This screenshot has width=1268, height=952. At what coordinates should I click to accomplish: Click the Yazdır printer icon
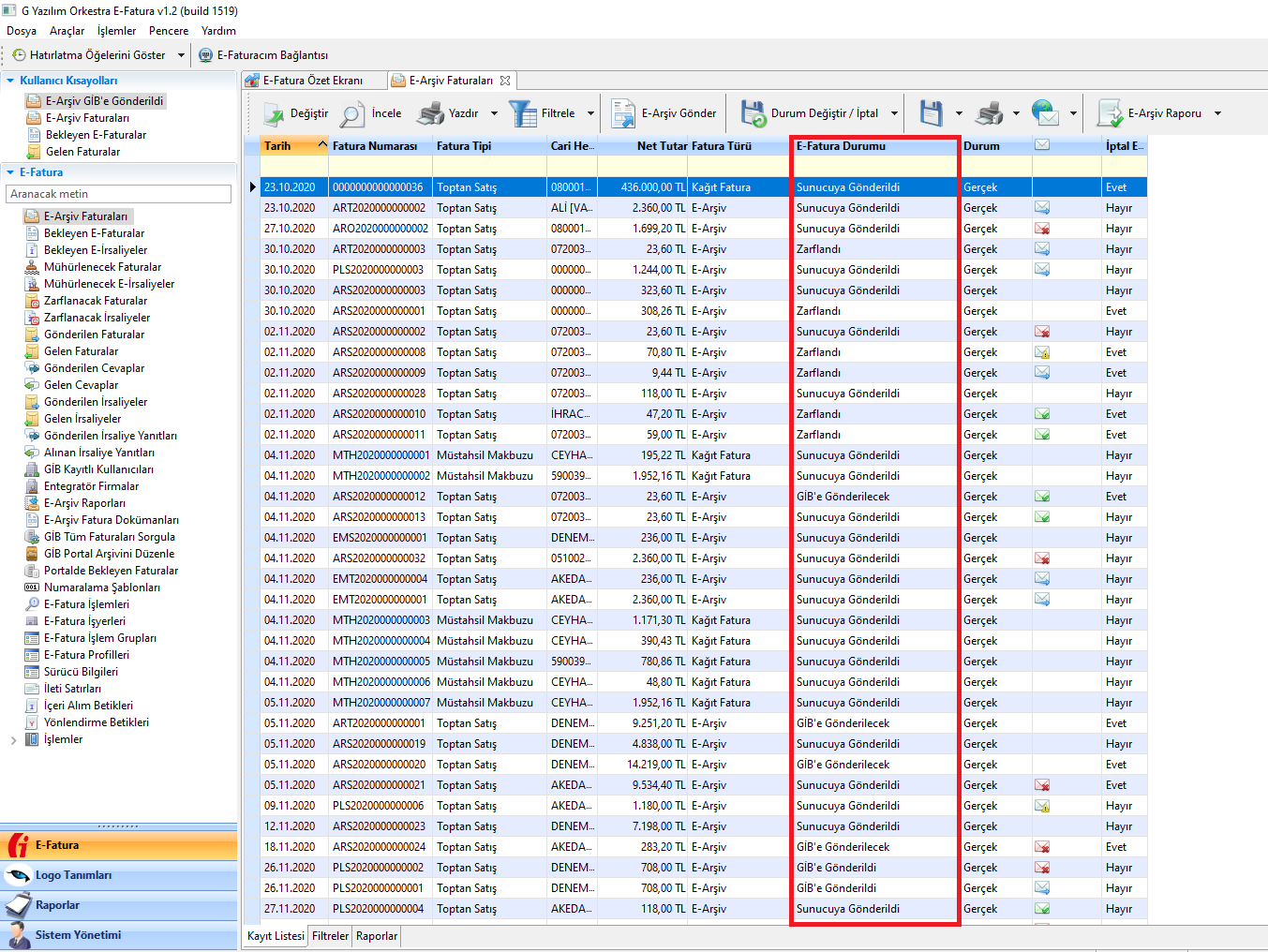pyautogui.click(x=430, y=114)
